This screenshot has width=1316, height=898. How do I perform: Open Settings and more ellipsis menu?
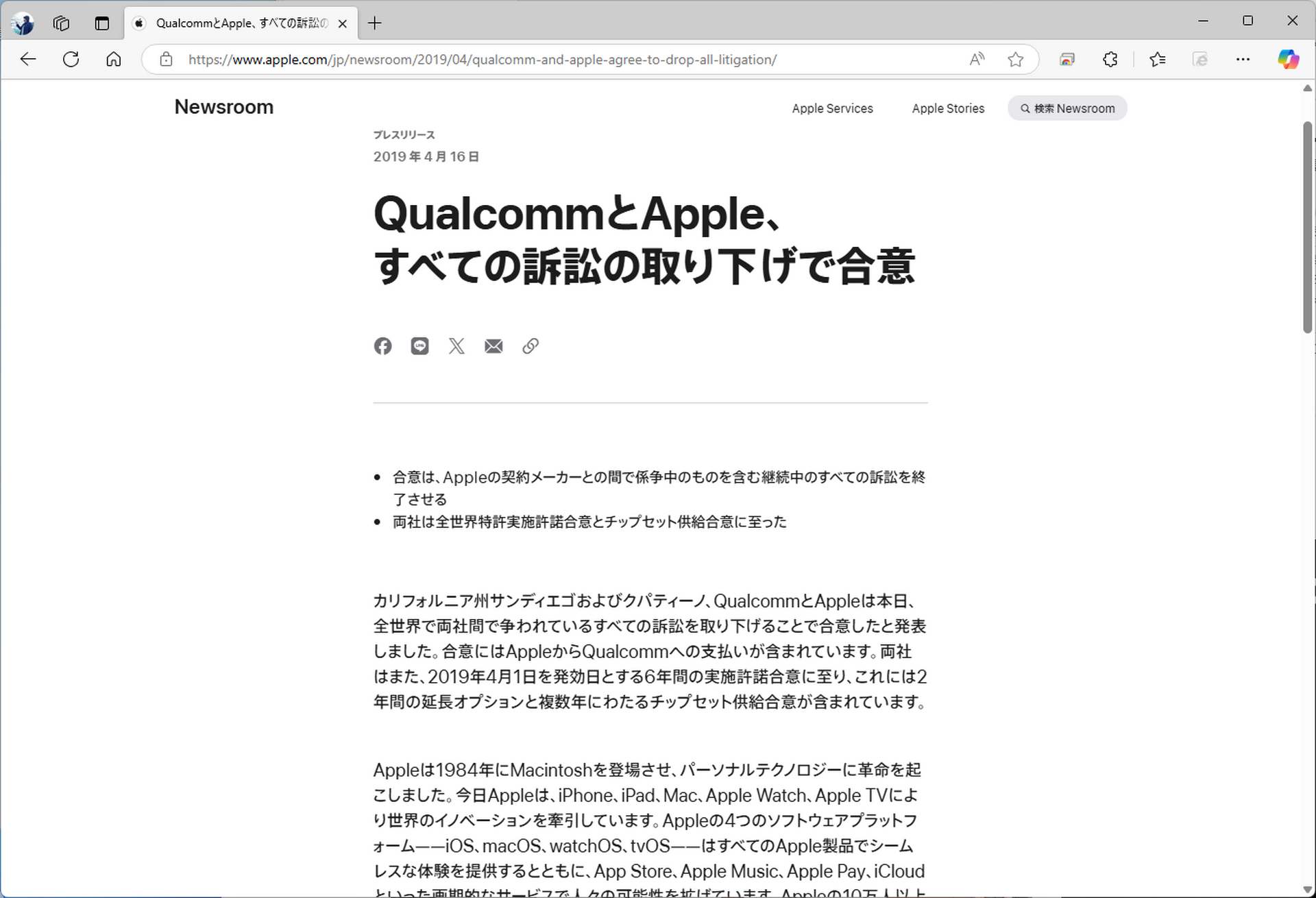(1243, 60)
